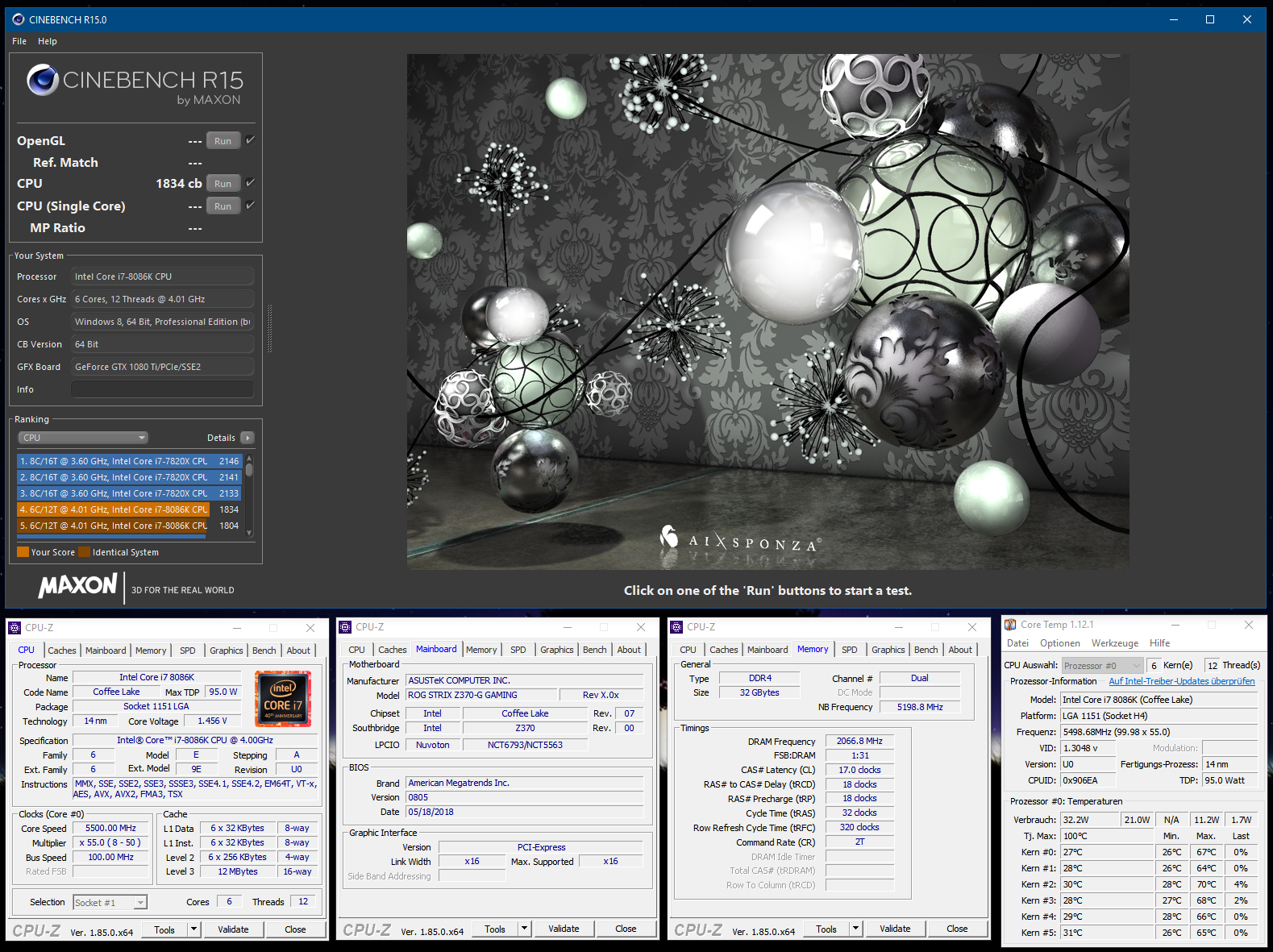Switch to About tab in Memory CPU-Z window
The height and width of the screenshot is (952, 1273).
[960, 650]
